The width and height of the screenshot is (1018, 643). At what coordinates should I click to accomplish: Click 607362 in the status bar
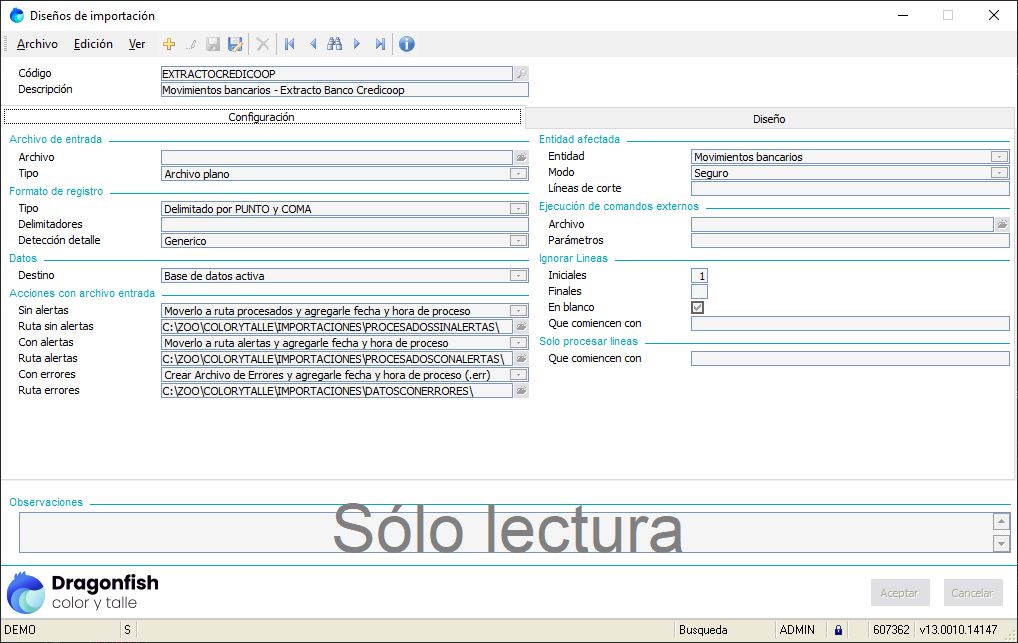(x=891, y=630)
